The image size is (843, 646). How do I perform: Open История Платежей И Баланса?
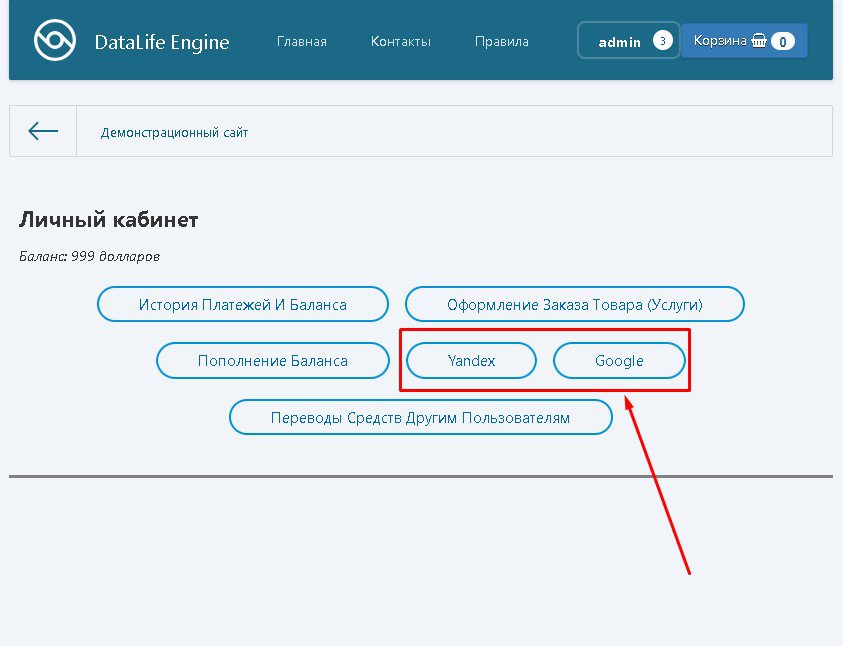click(242, 304)
